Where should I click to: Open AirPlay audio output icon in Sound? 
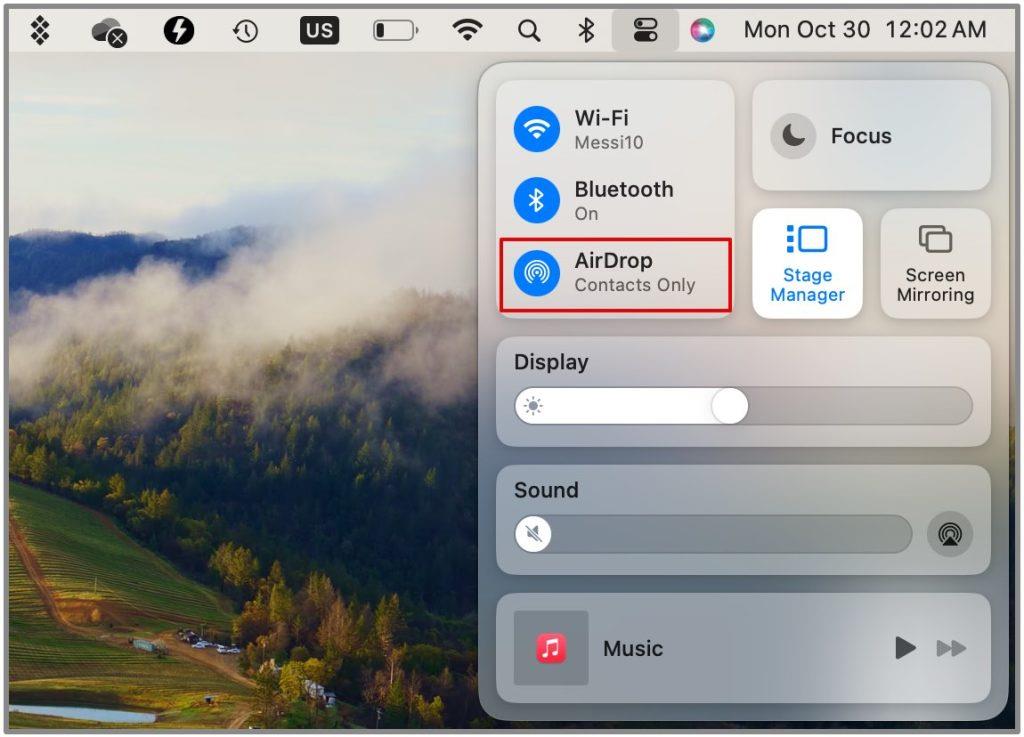[x=950, y=534]
